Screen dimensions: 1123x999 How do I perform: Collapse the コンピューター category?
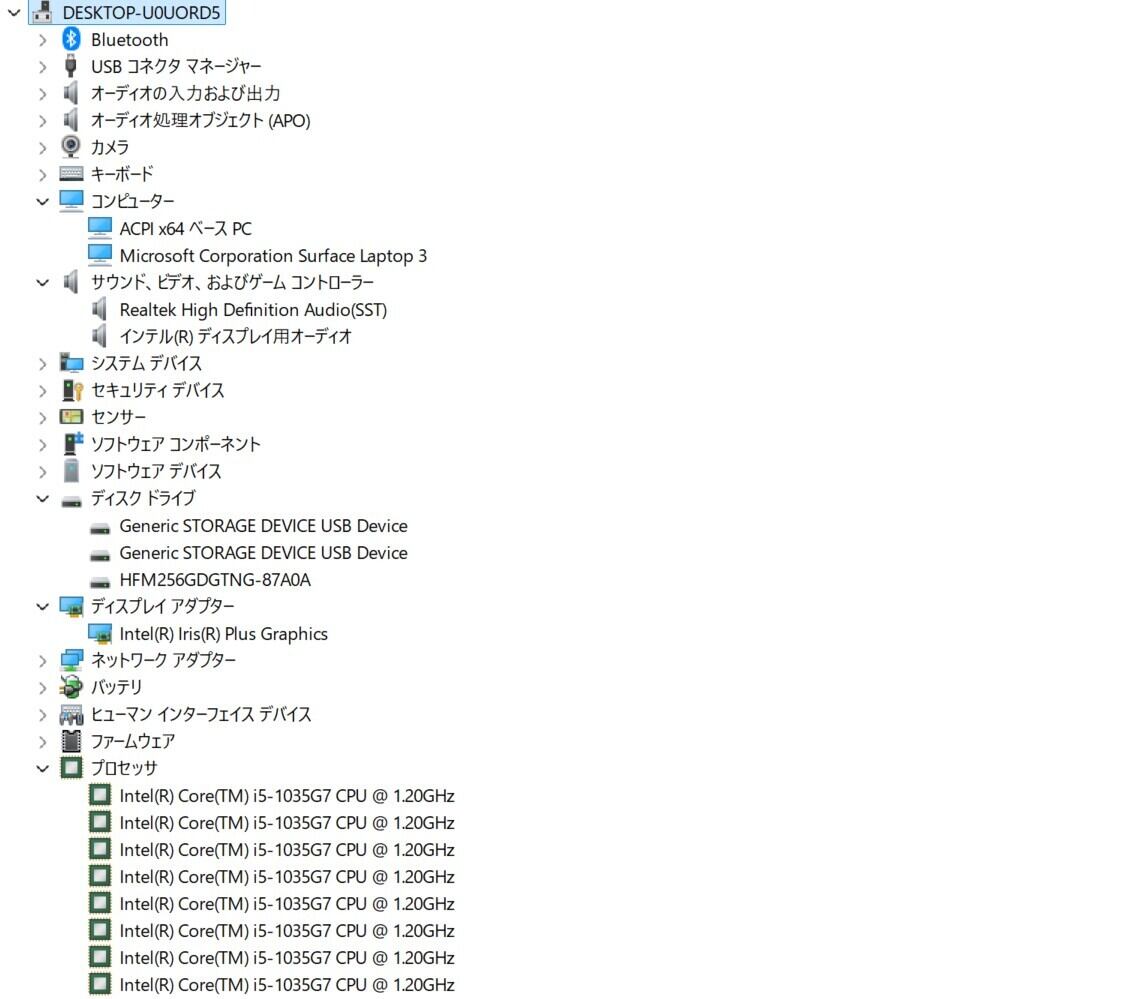[42, 202]
